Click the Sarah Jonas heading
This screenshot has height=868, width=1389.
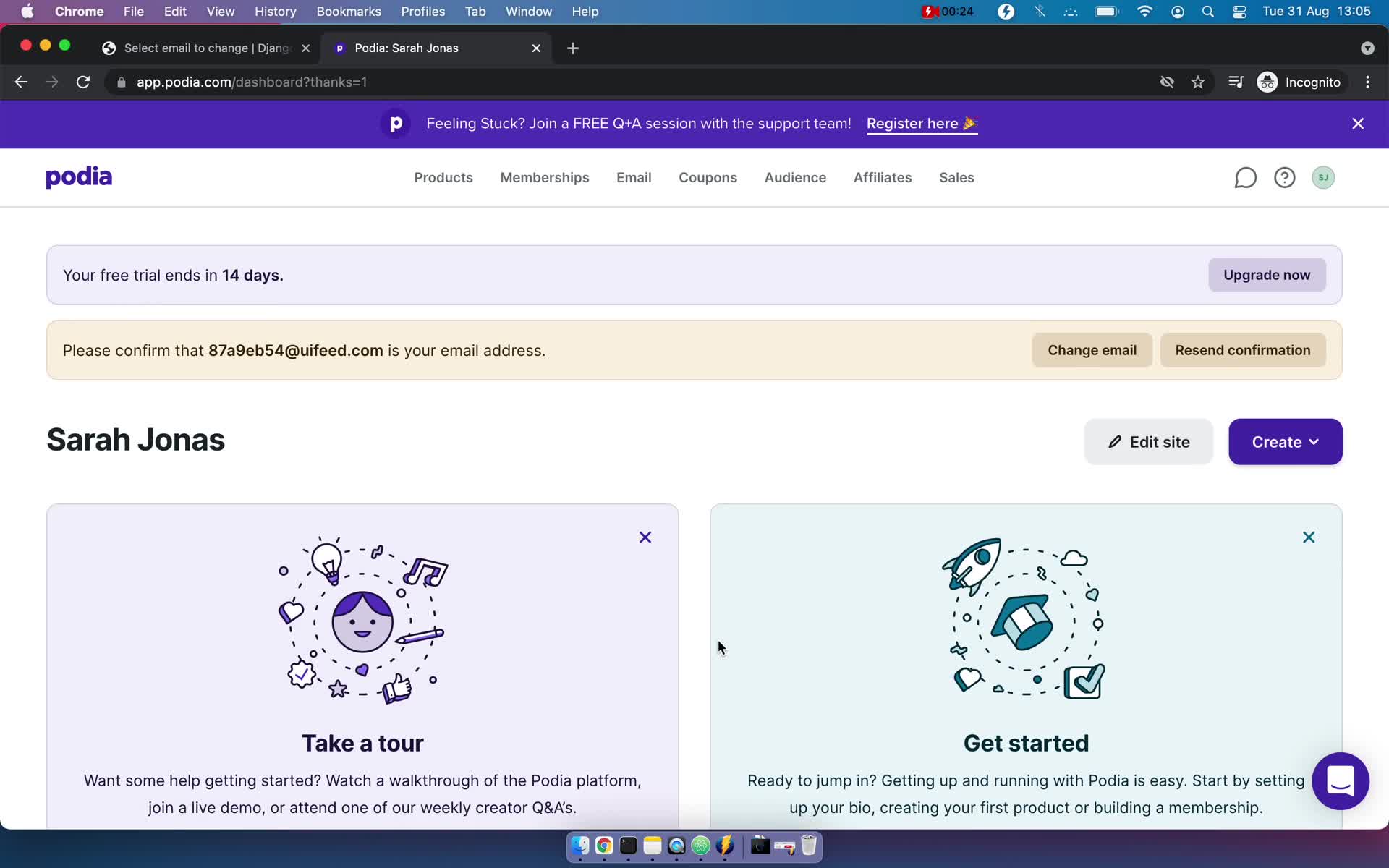[x=136, y=440]
